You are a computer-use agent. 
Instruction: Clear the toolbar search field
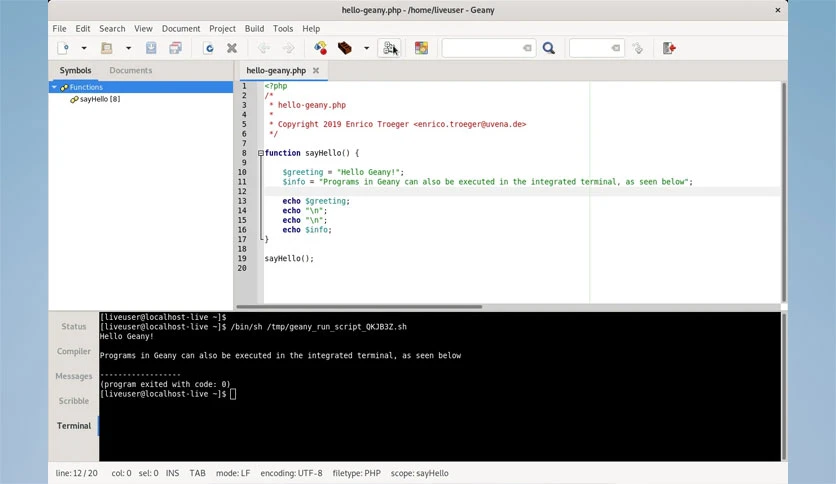(527, 49)
